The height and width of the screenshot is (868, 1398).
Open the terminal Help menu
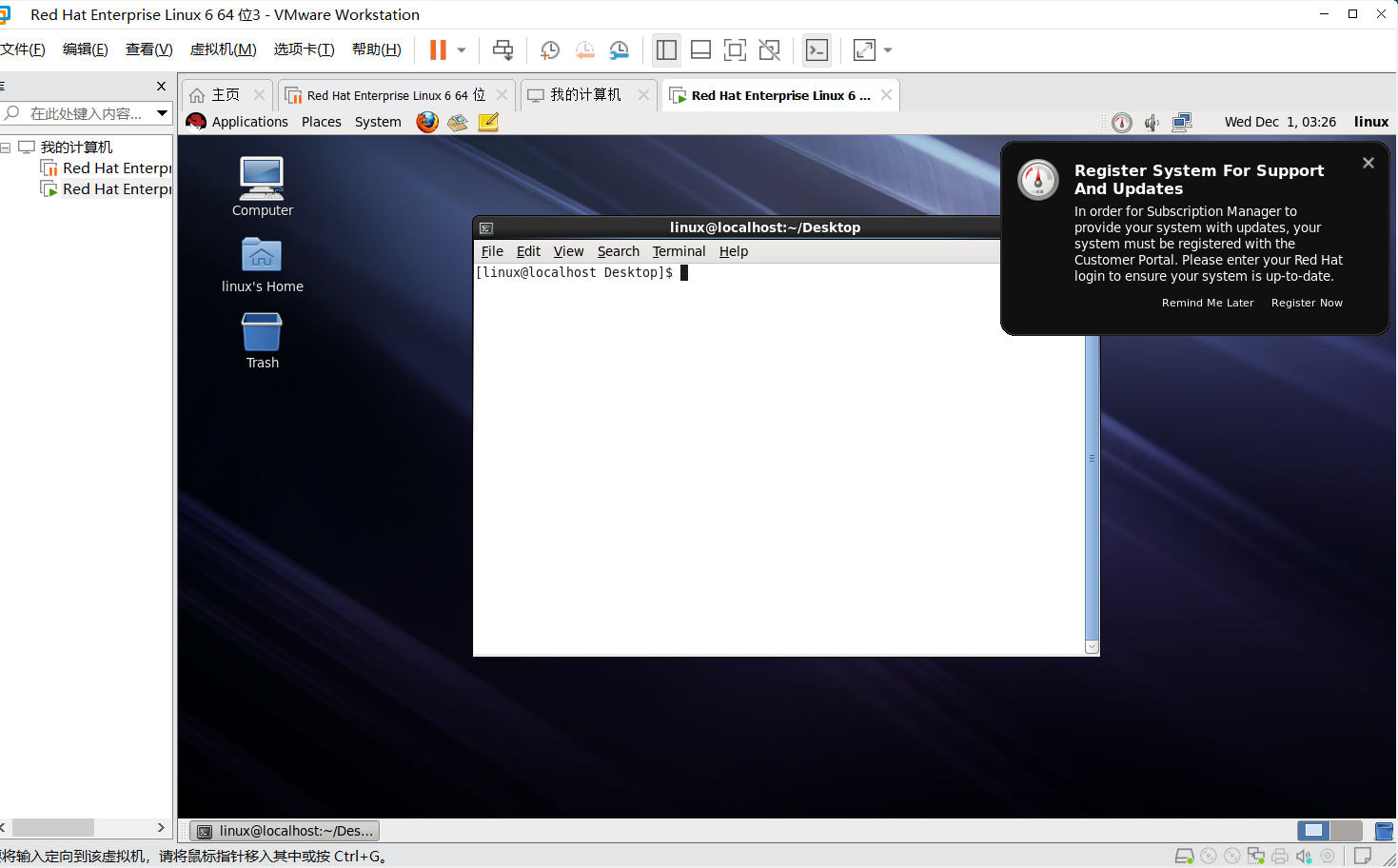pos(734,251)
